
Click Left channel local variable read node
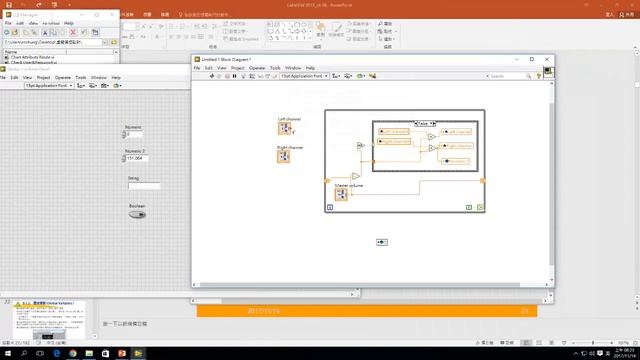click(393, 131)
